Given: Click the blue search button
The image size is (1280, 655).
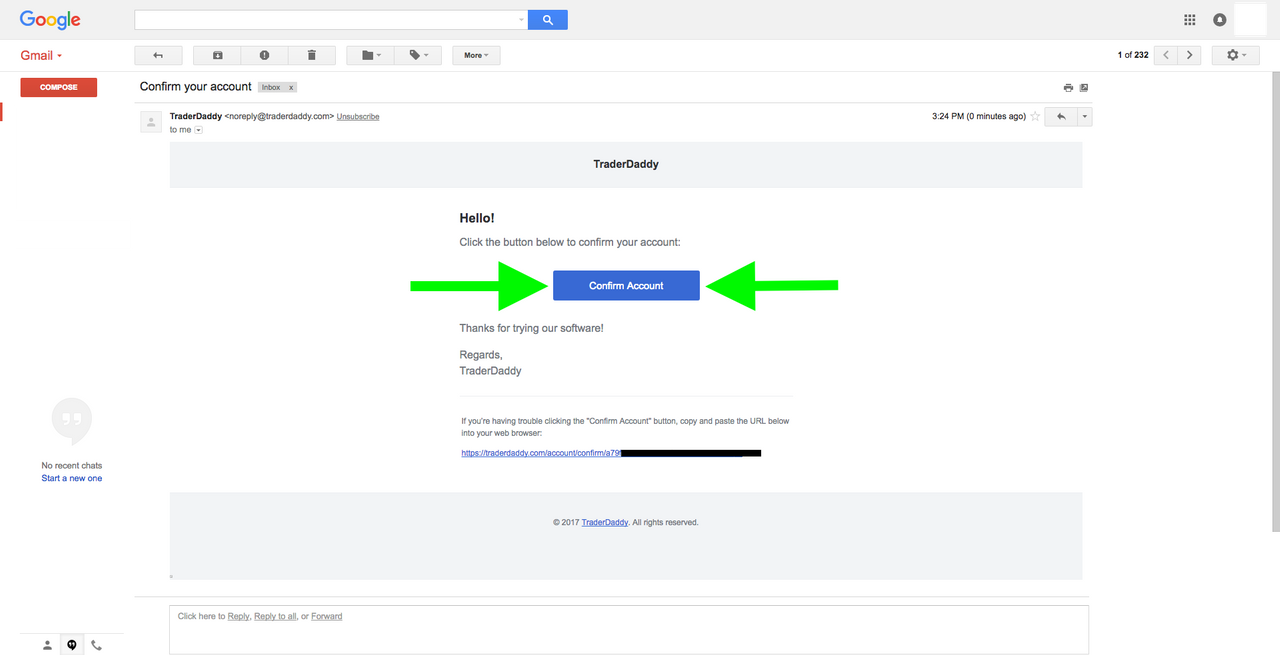Looking at the screenshot, I should tap(548, 19).
